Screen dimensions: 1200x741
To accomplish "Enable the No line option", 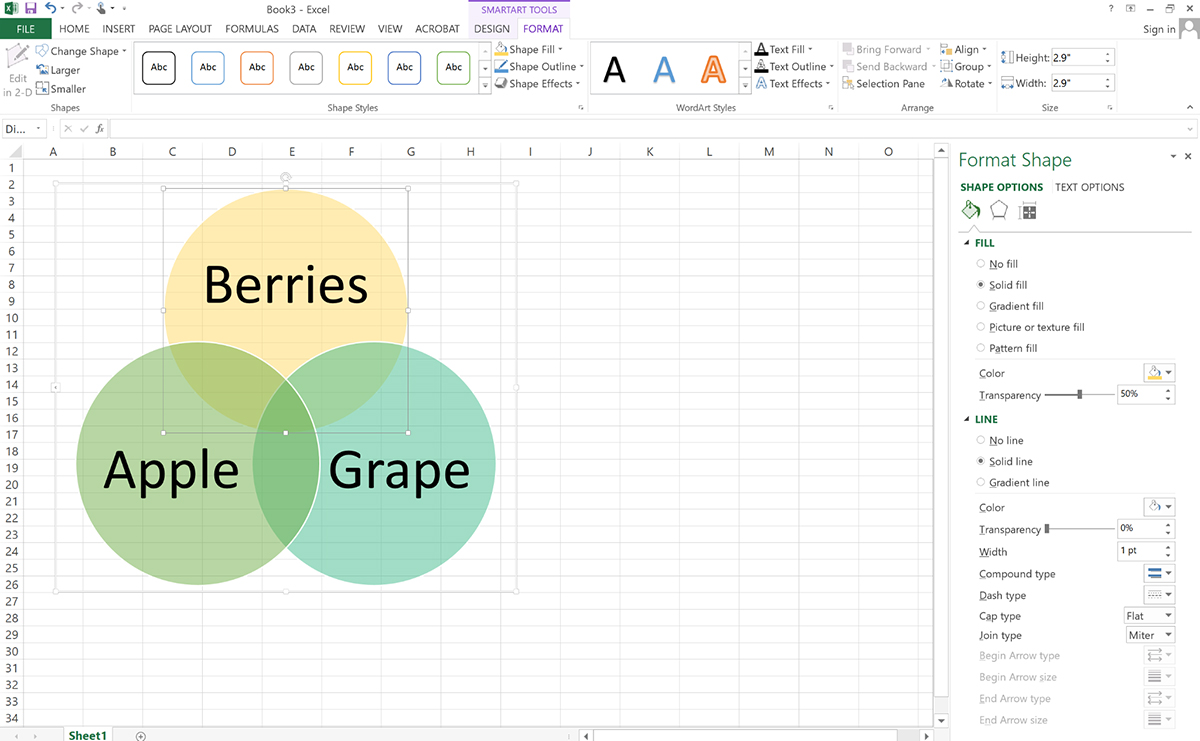I will (x=980, y=440).
